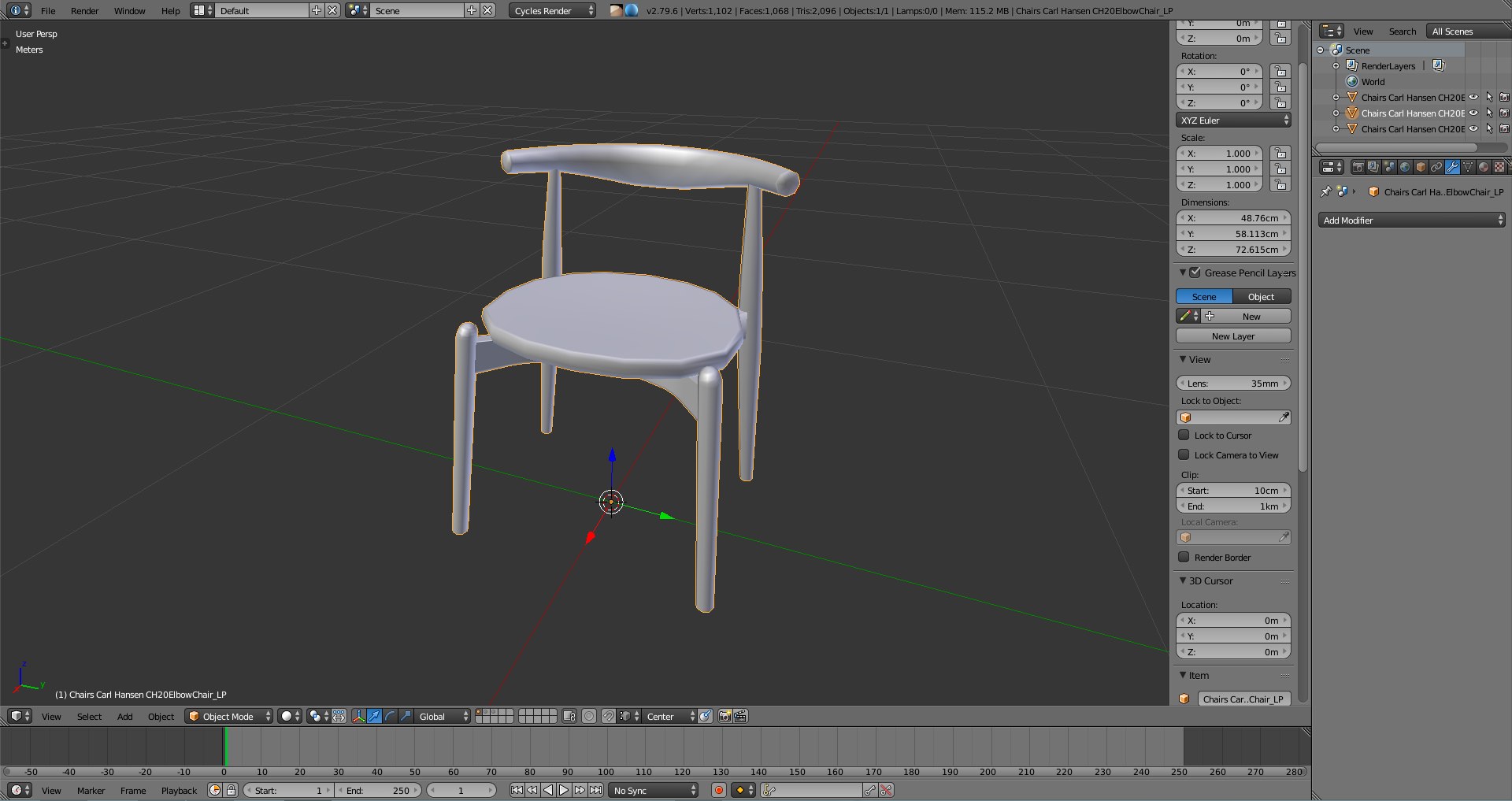Image resolution: width=1512 pixels, height=801 pixels.
Task: Select the Rotate manipulator arc icon
Action: [x=391, y=716]
